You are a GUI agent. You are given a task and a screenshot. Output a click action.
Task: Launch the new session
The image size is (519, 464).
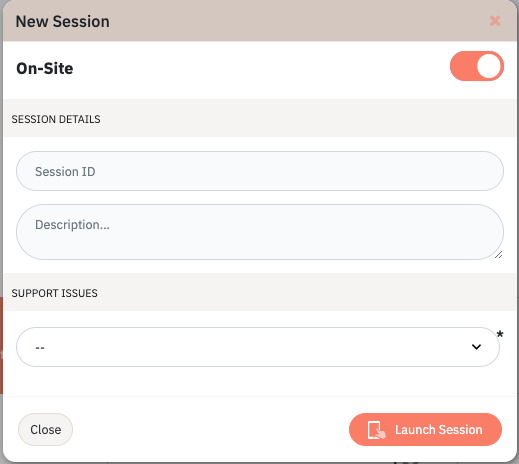coord(425,430)
